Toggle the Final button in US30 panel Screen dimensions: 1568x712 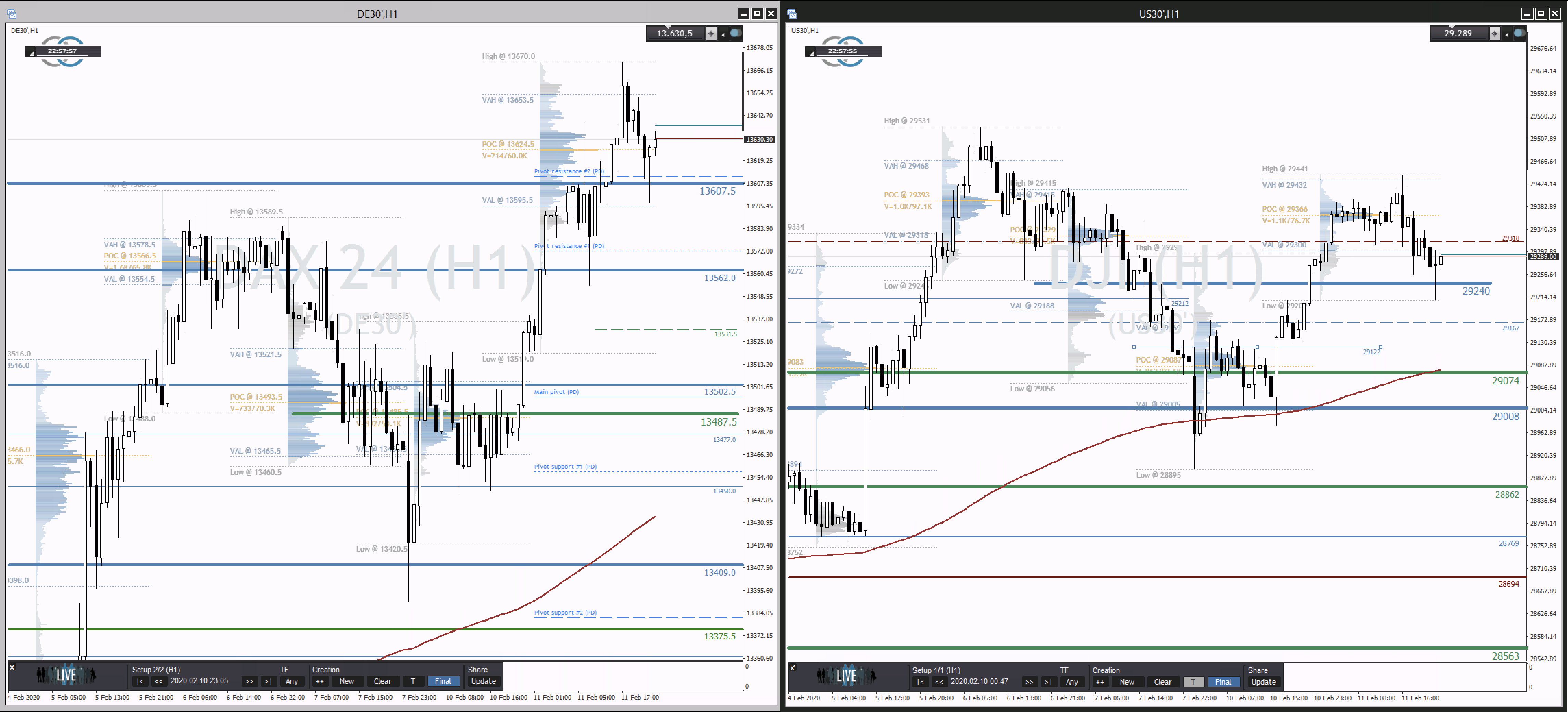point(1223,682)
